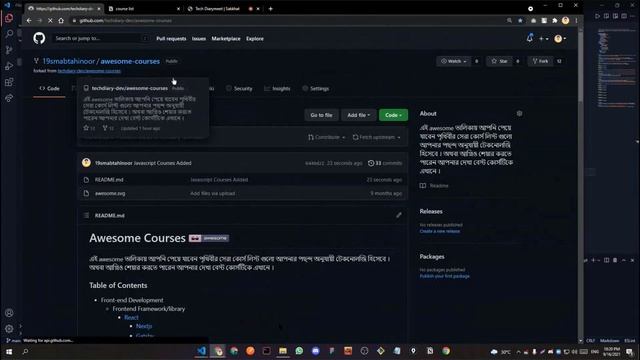Open the VS Code Accounts icon

9,313
